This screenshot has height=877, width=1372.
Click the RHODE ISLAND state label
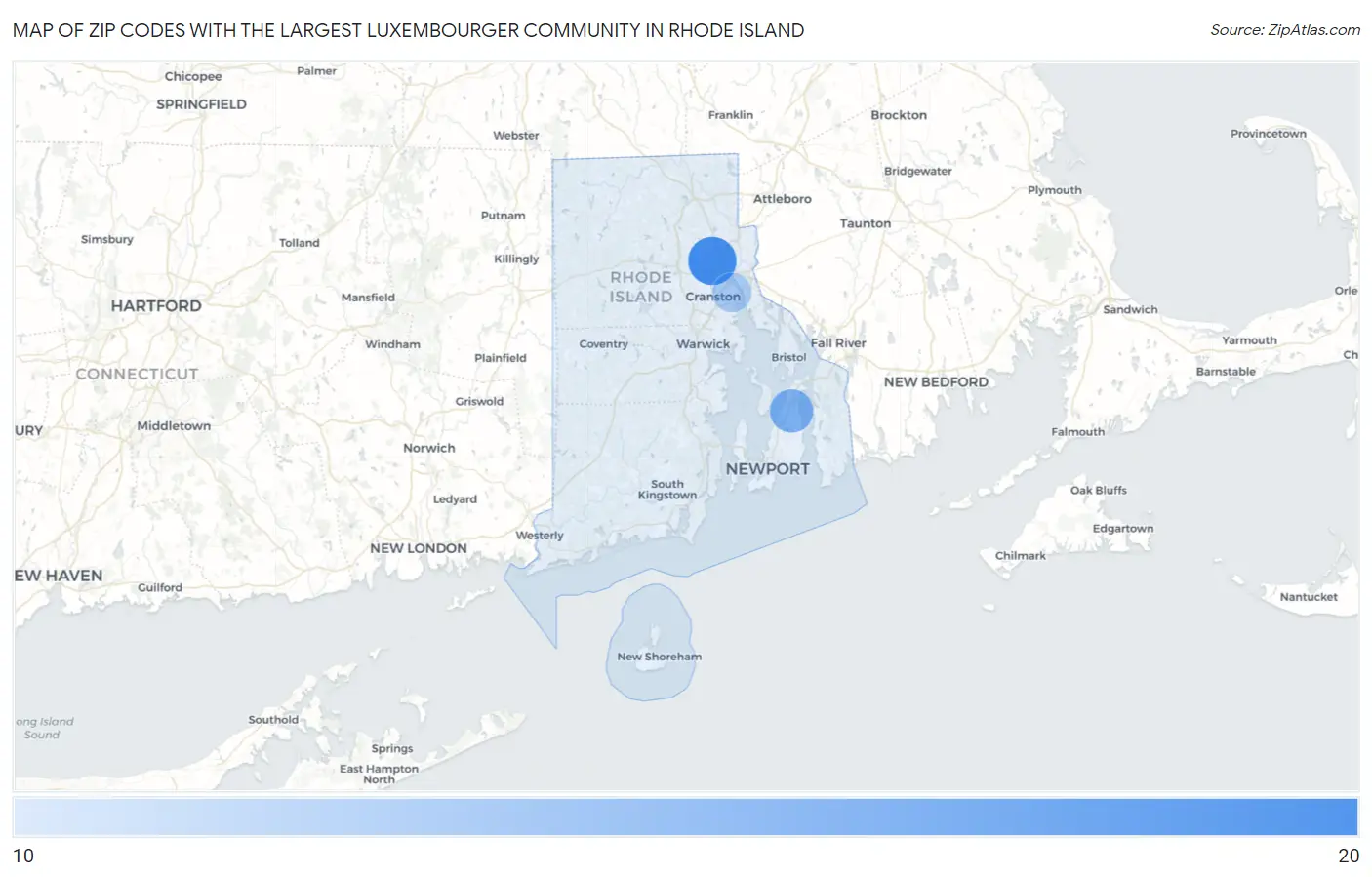coord(641,287)
